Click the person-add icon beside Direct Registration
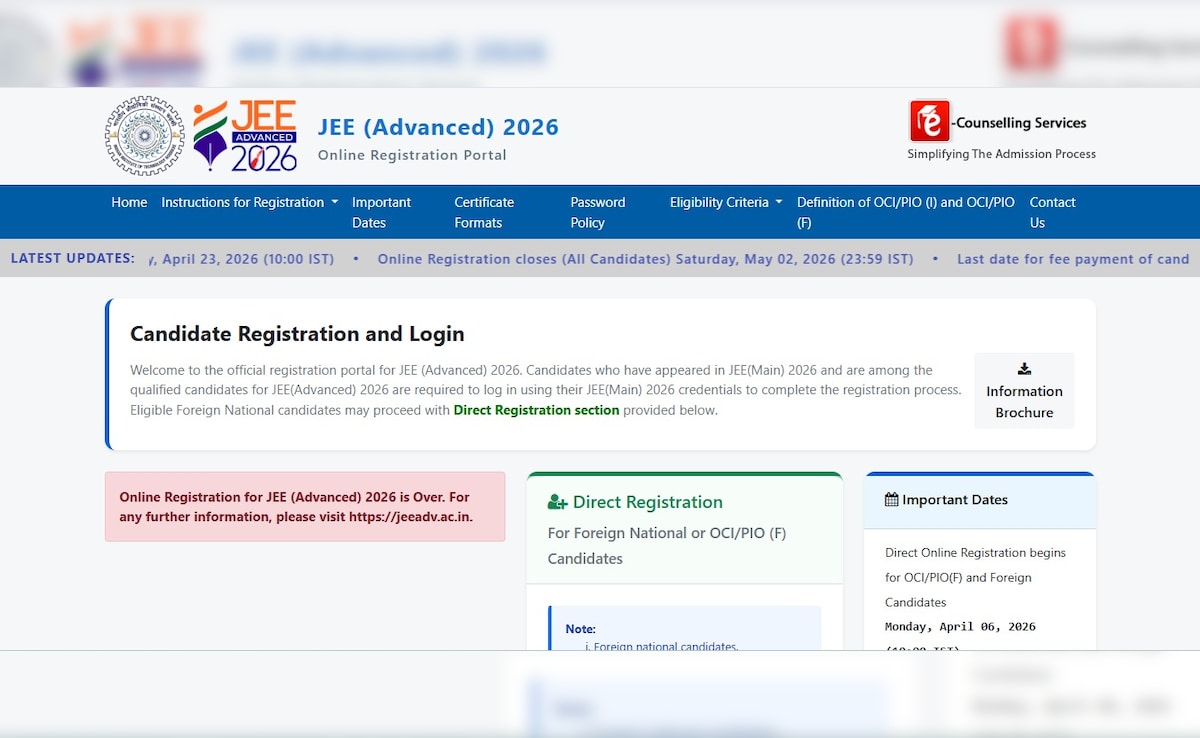 tap(556, 501)
